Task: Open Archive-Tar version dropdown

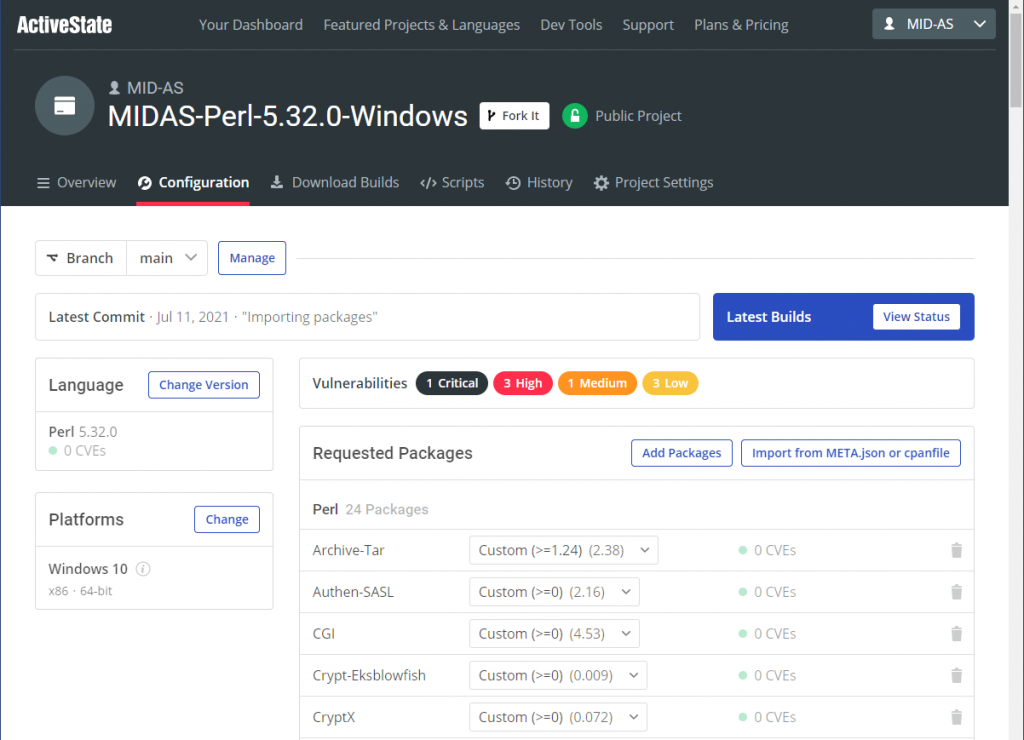Action: pos(563,550)
